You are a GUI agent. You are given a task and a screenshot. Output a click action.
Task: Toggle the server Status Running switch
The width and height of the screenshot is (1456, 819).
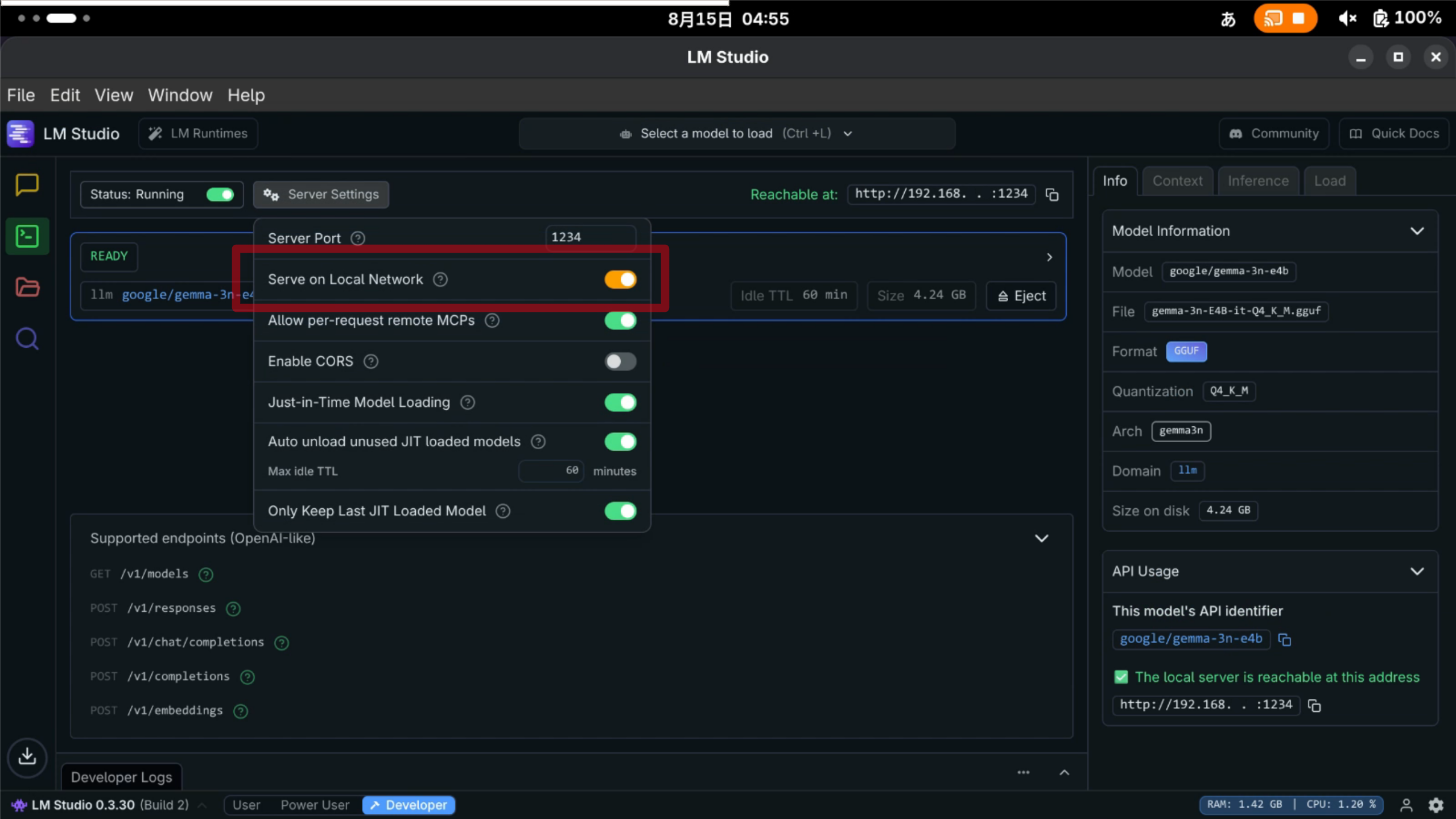tap(220, 195)
